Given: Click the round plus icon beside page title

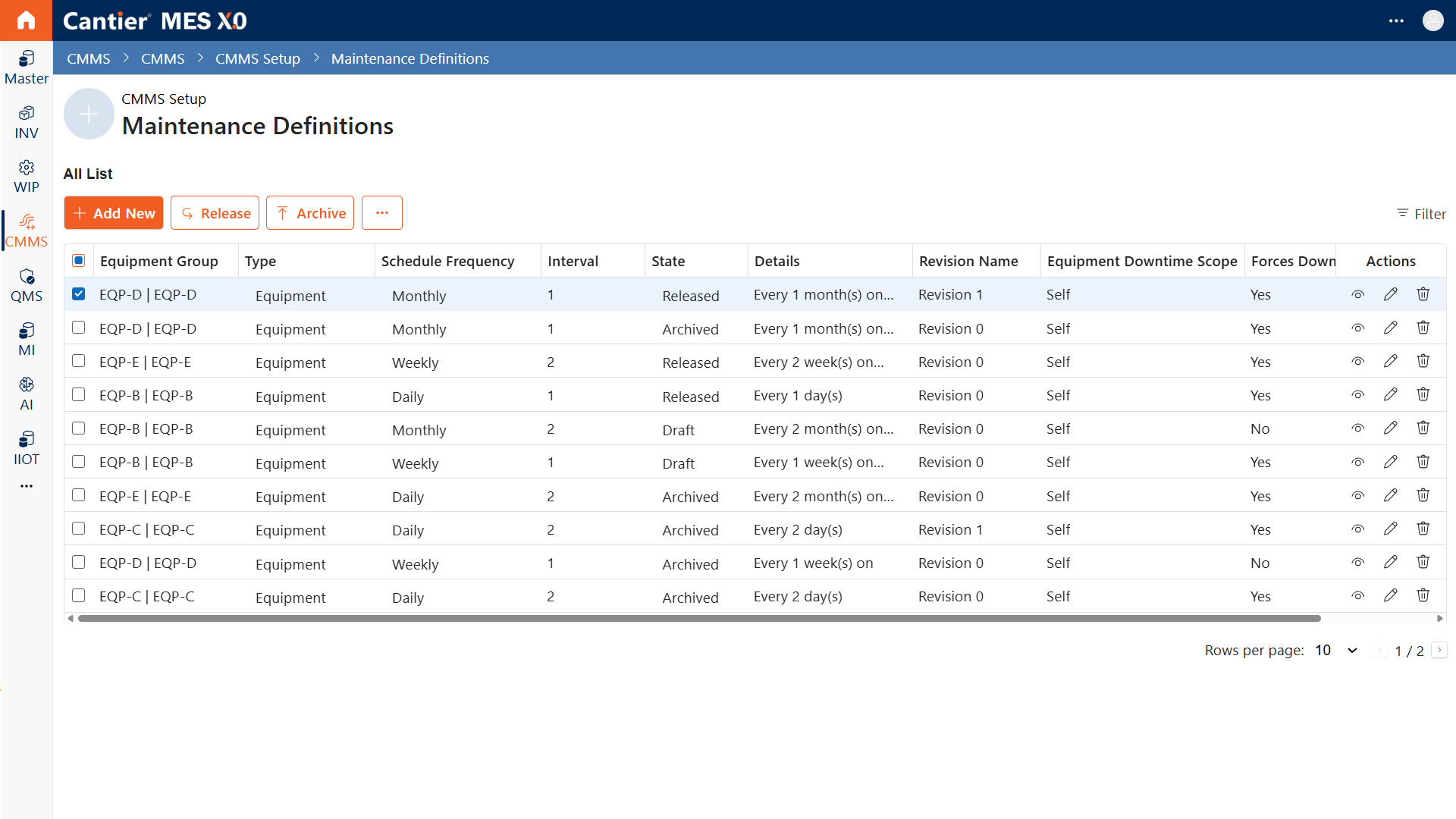Looking at the screenshot, I should (x=89, y=114).
